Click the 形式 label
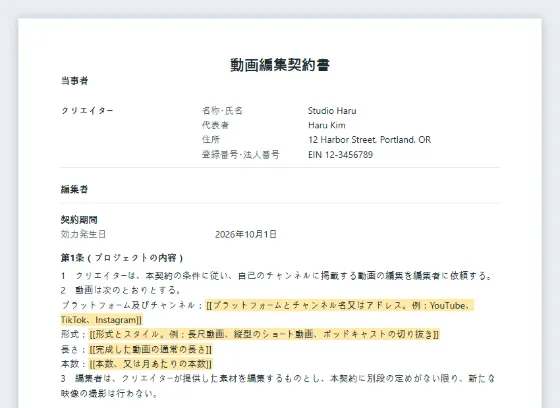The image size is (560, 408). [x=73, y=334]
